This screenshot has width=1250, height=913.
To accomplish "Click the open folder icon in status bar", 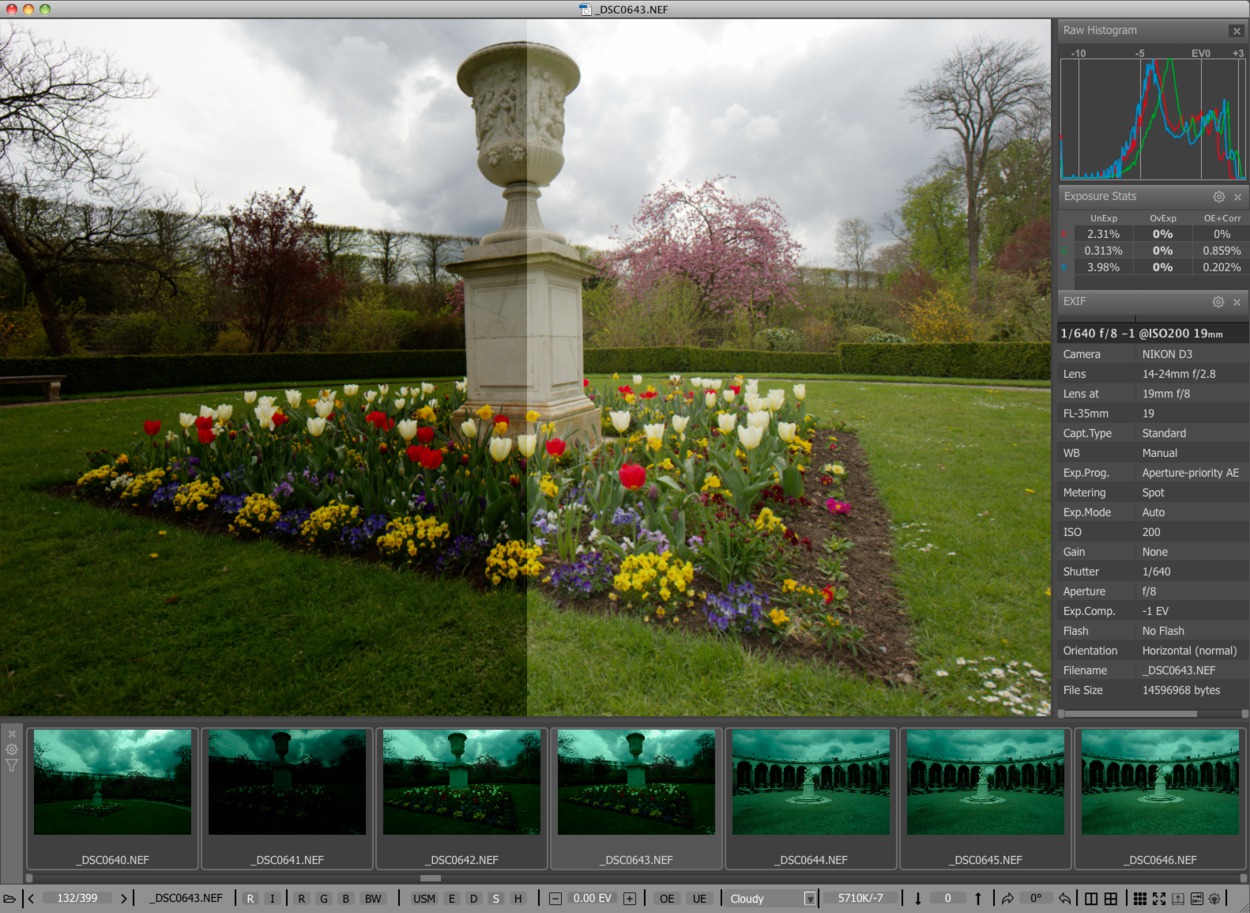I will coord(10,898).
